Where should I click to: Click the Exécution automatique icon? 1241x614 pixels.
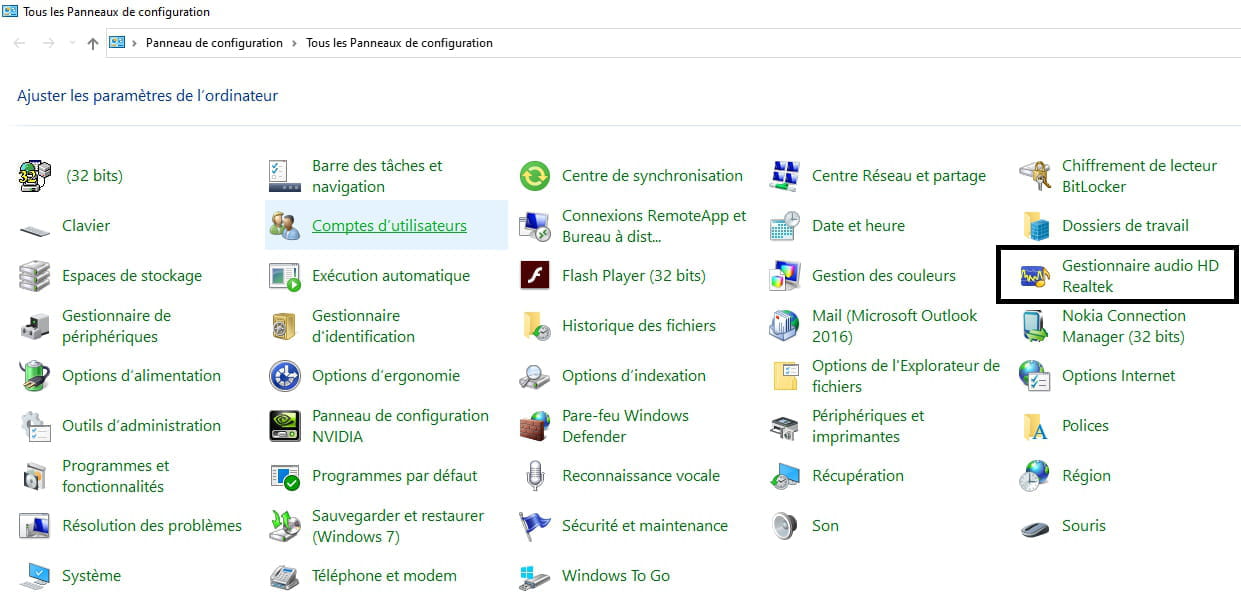click(285, 276)
